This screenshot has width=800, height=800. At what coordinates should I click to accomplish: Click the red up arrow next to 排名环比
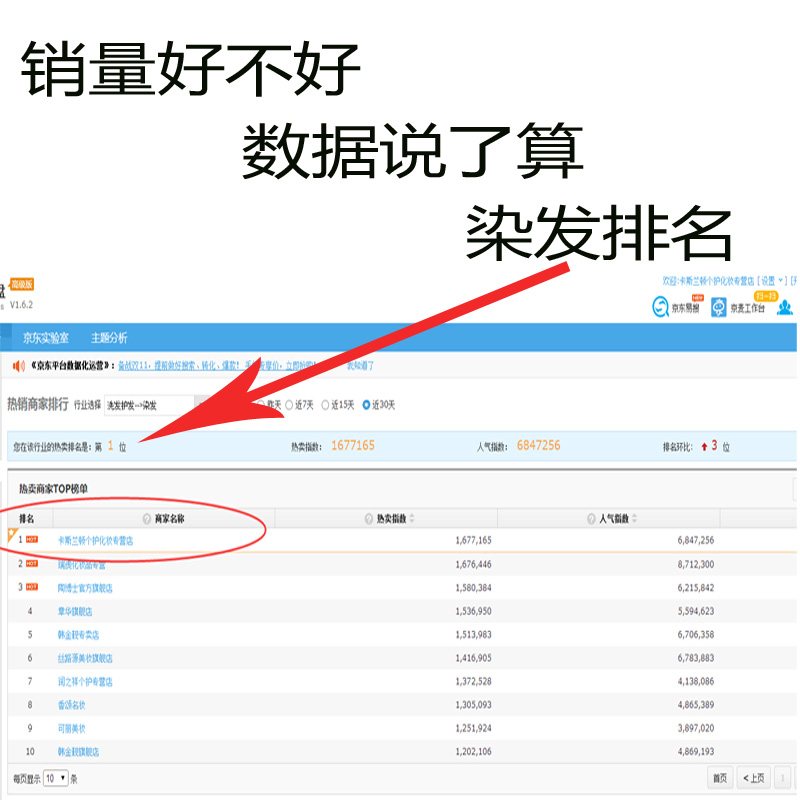704,447
